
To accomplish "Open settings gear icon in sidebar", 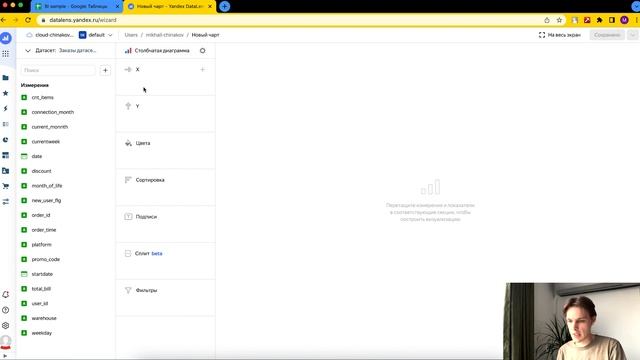I will 6,326.
